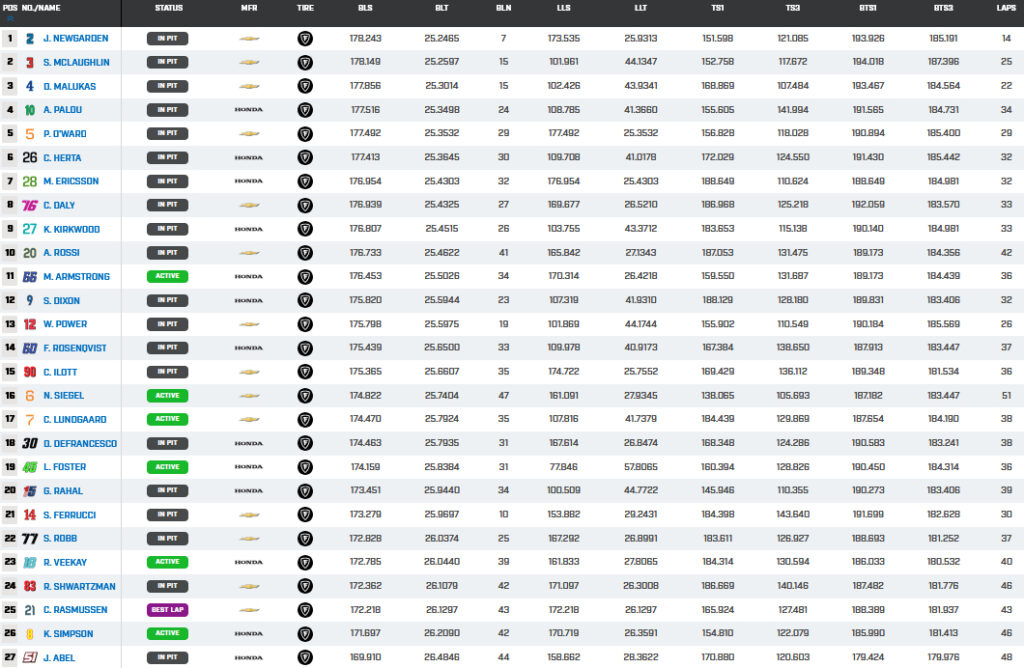
Task: Click the BLN column header
Action: point(504,8)
